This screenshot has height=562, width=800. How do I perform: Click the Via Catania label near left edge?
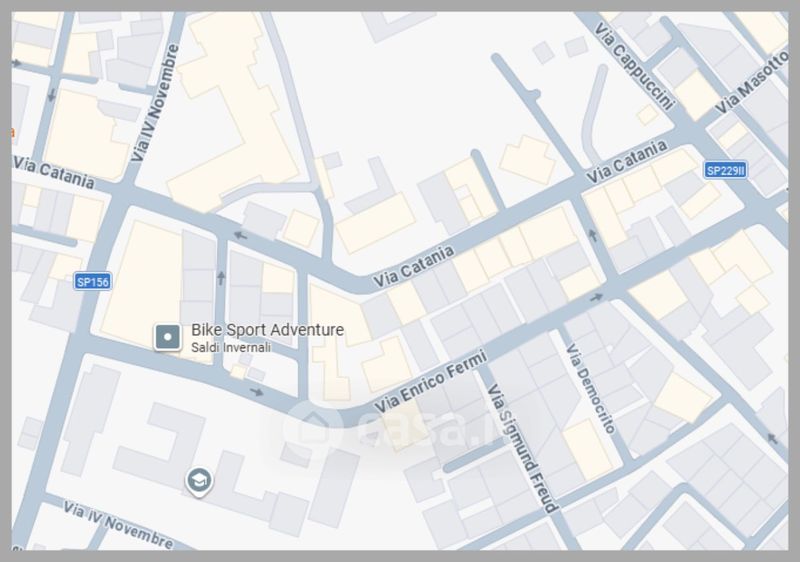[x=54, y=172]
